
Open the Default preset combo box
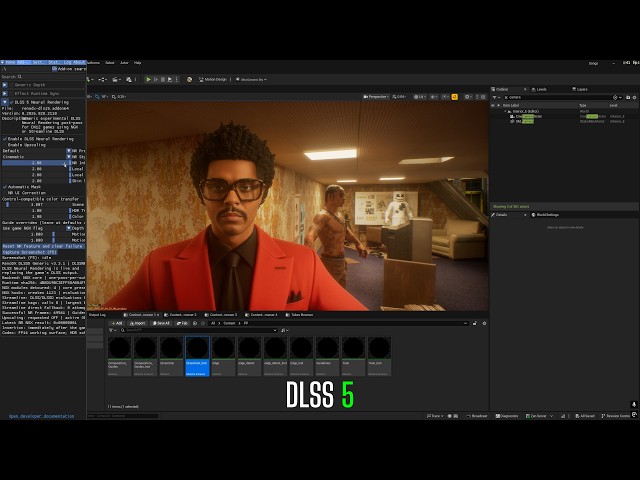tap(37, 151)
